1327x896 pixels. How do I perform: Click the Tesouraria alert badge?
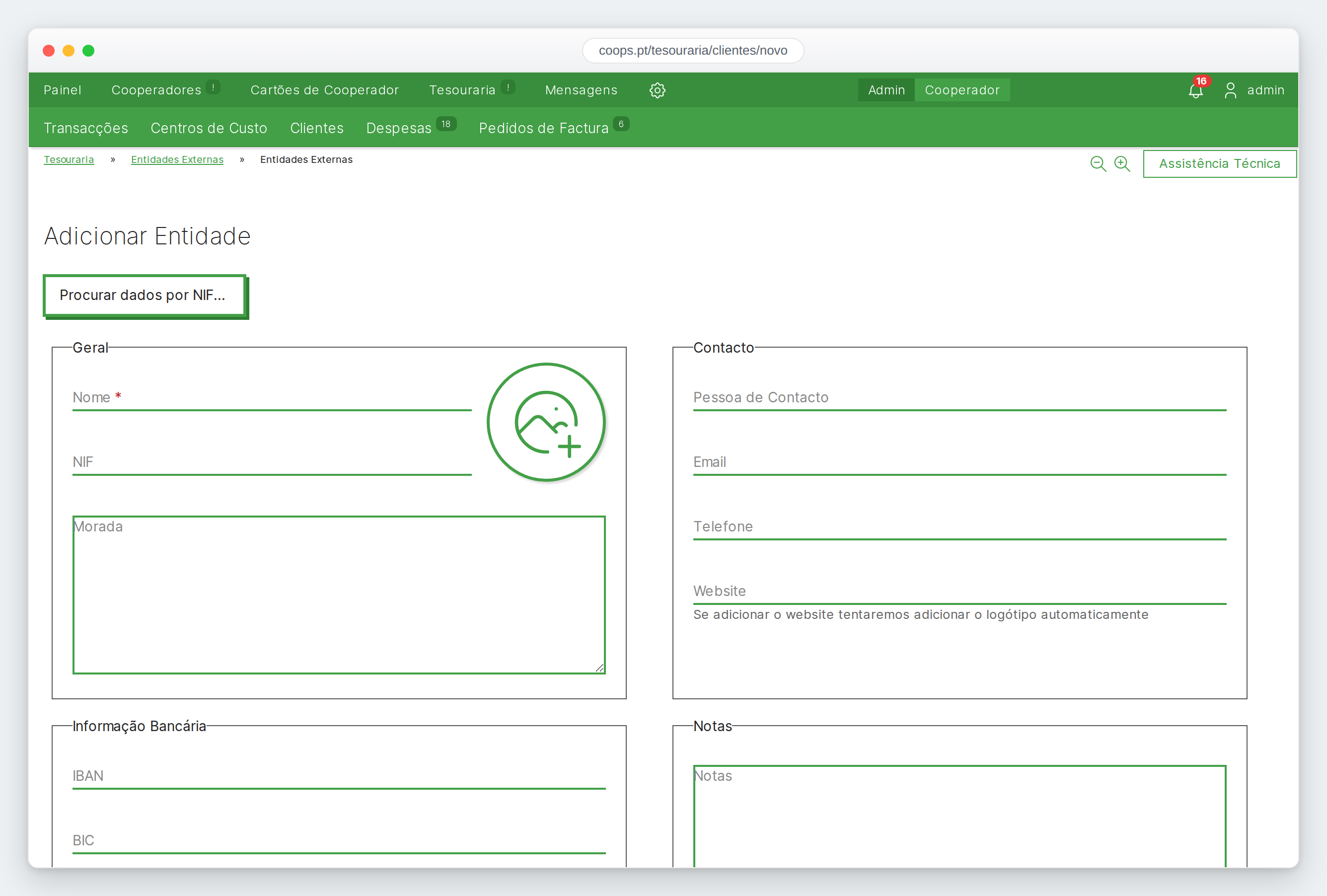pos(508,87)
